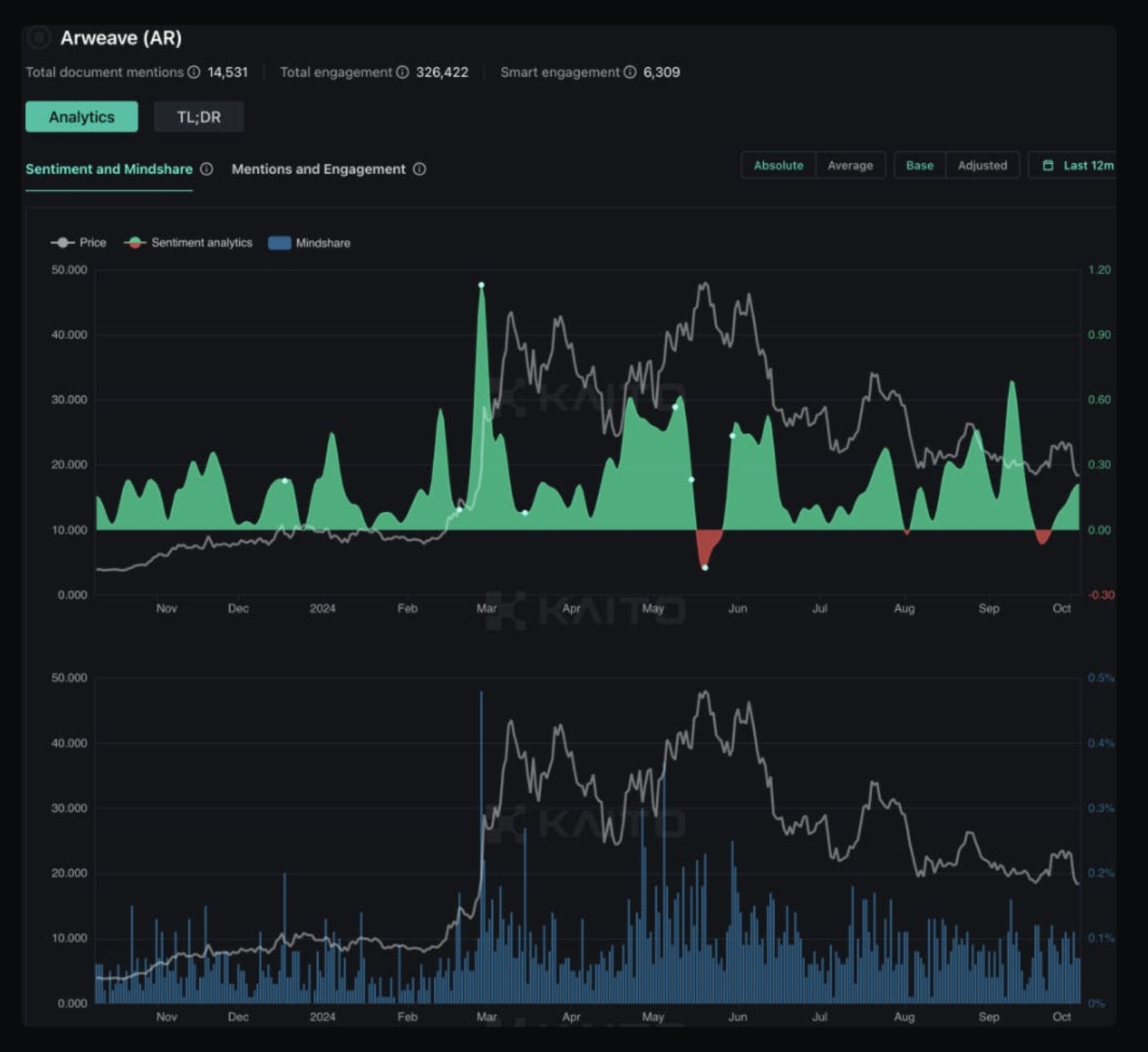Image resolution: width=1148 pixels, height=1052 pixels.
Task: Click the tallest Mindshare bar in March
Action: [x=481, y=847]
